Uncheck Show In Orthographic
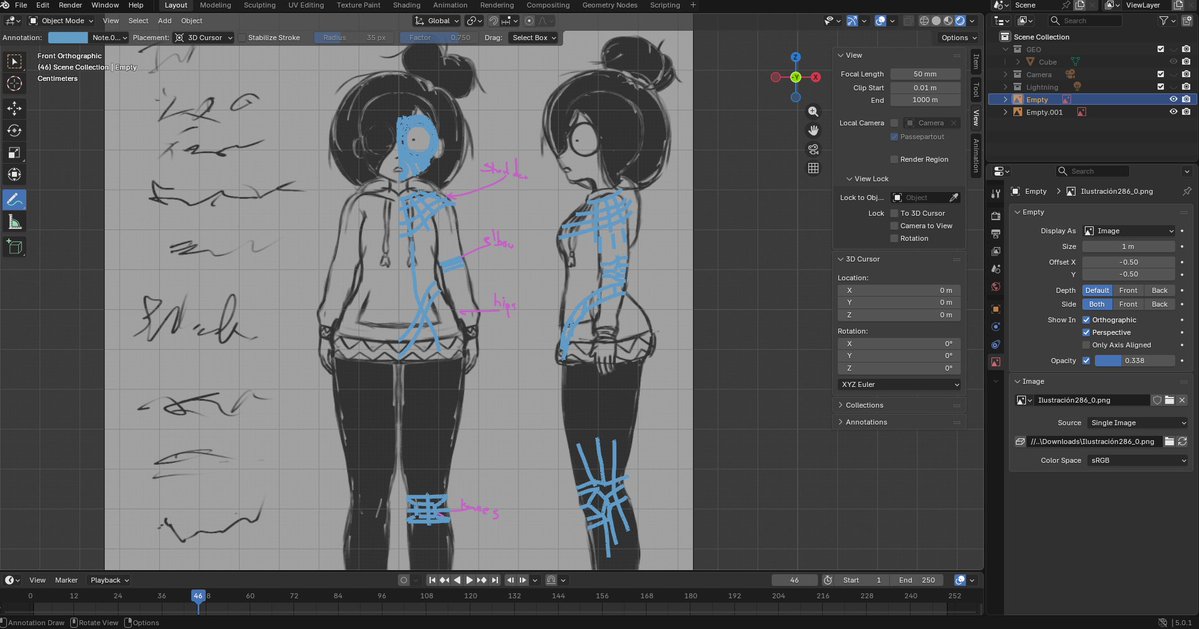The image size is (1199, 629). coord(1086,319)
